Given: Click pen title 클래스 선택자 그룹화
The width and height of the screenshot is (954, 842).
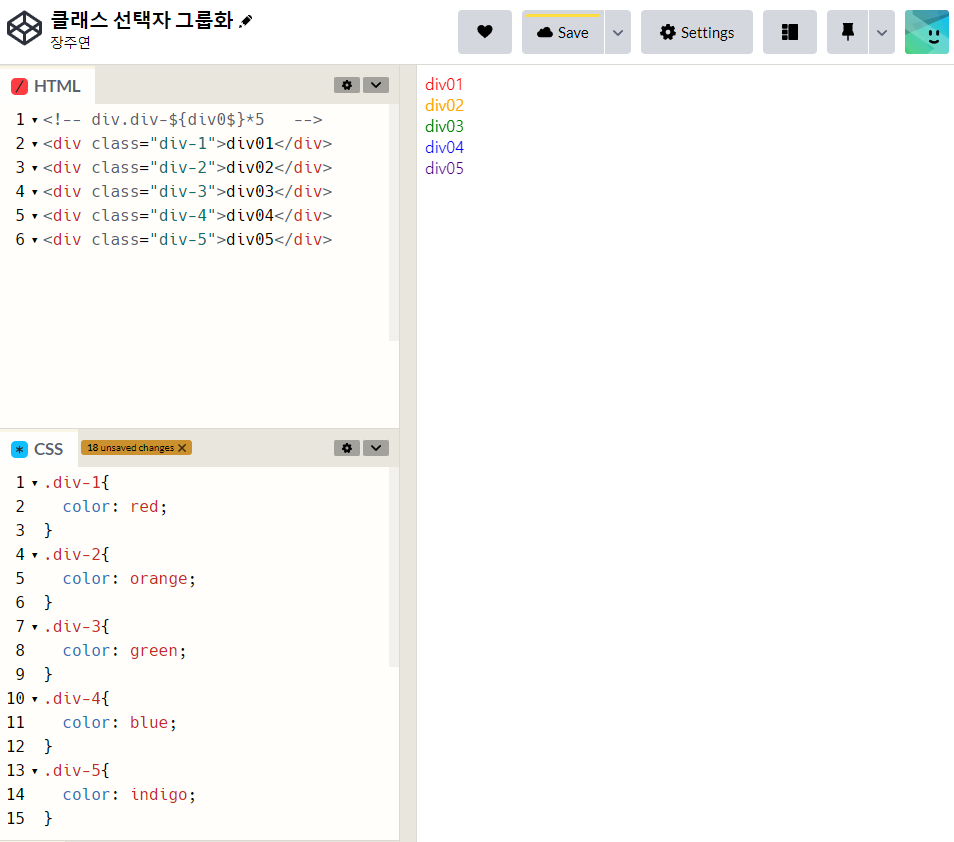Looking at the screenshot, I should pyautogui.click(x=142, y=20).
